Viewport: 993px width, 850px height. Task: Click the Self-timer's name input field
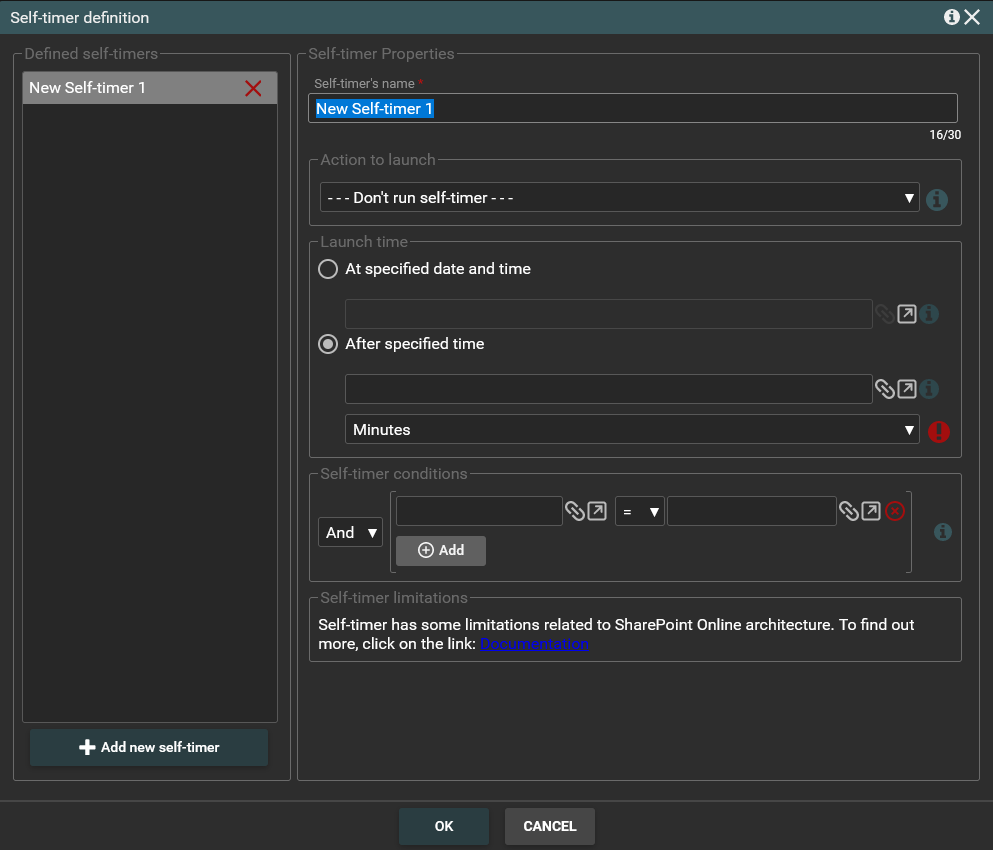click(x=632, y=108)
